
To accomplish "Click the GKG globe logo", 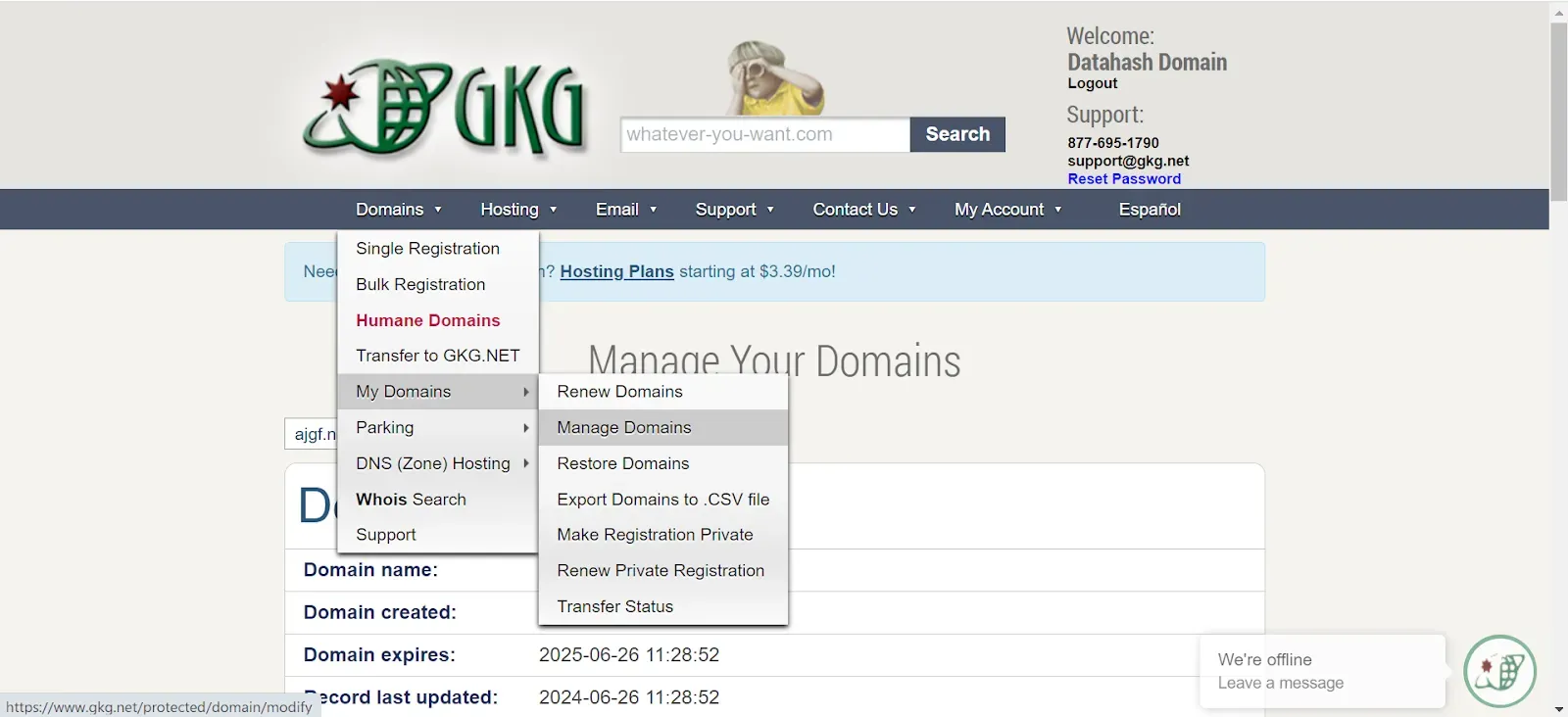I will pos(446,108).
